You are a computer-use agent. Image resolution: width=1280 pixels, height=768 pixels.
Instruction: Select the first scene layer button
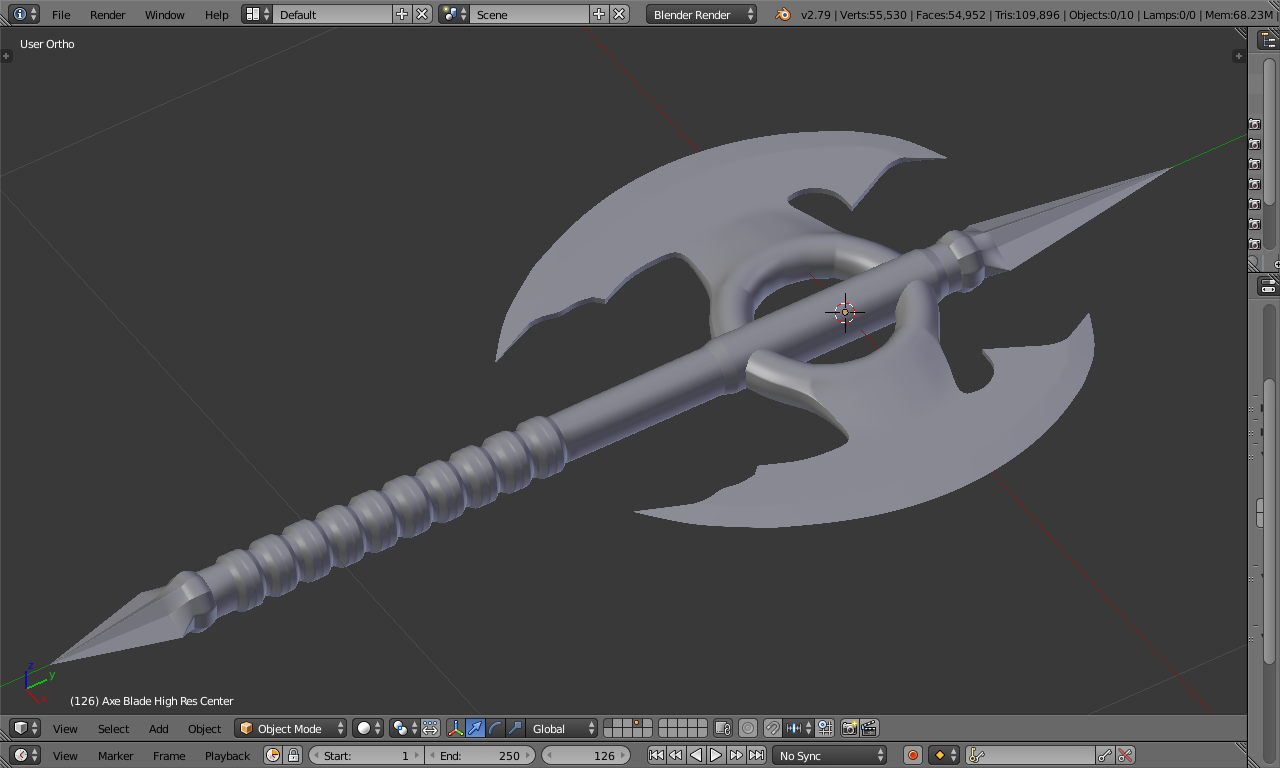click(x=610, y=723)
